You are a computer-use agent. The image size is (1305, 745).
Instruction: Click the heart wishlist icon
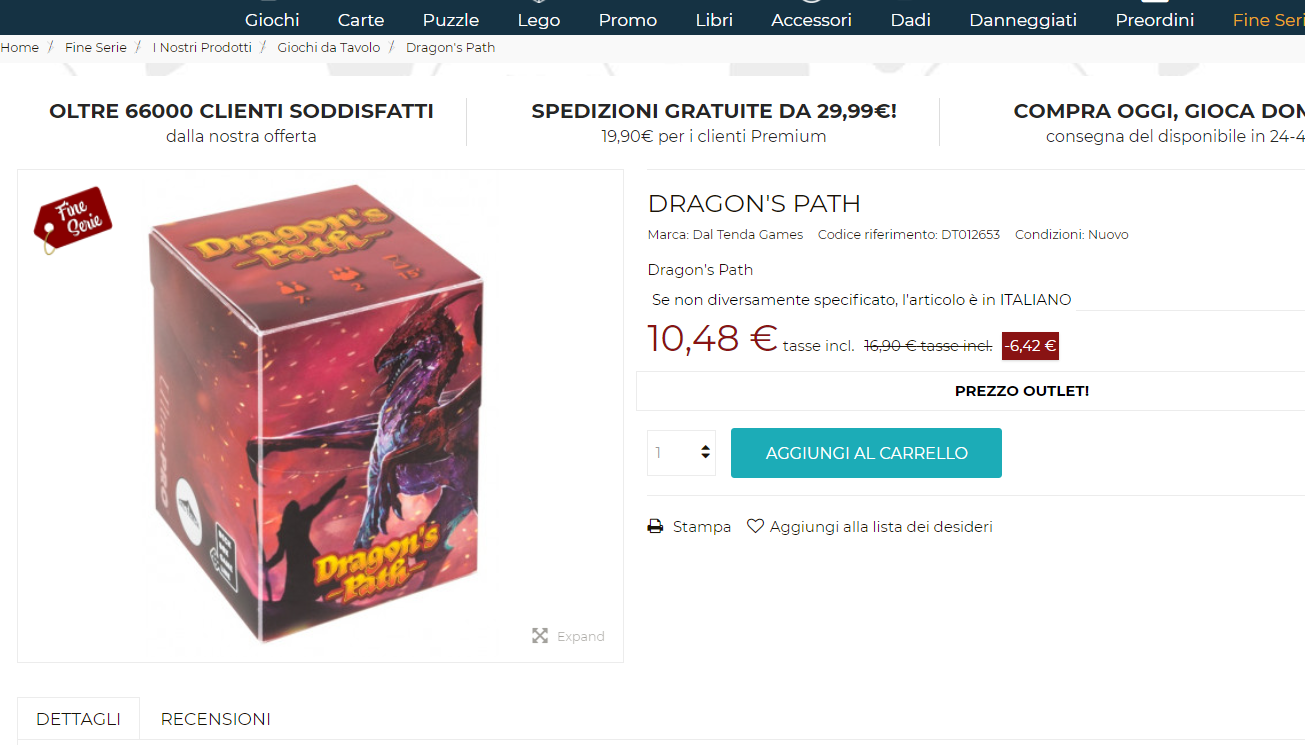(756, 526)
